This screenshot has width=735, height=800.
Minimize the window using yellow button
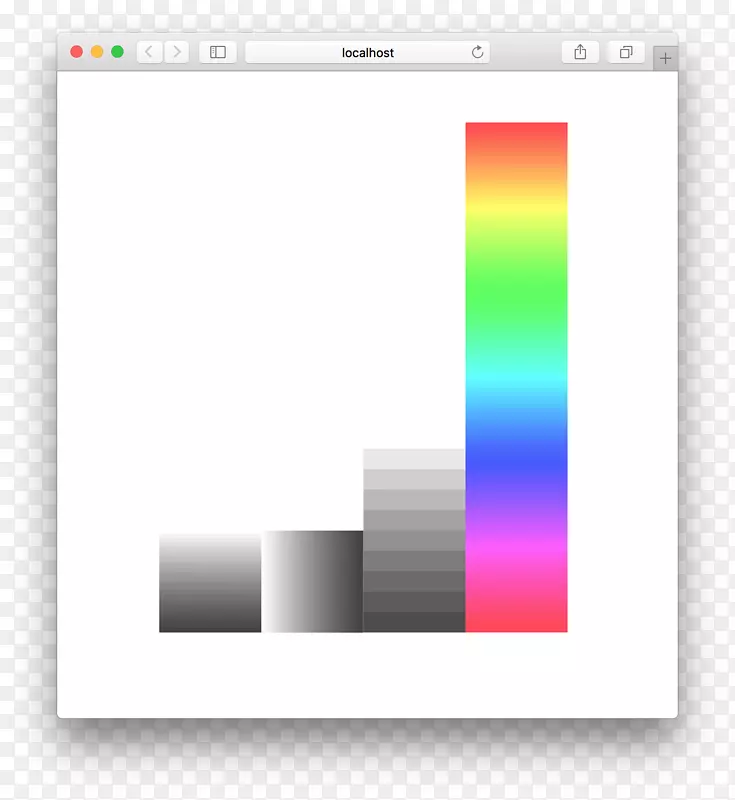coord(97,52)
